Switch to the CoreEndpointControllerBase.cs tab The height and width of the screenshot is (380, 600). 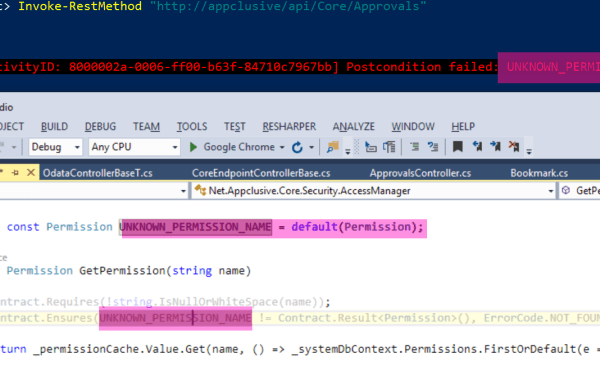coord(261,173)
